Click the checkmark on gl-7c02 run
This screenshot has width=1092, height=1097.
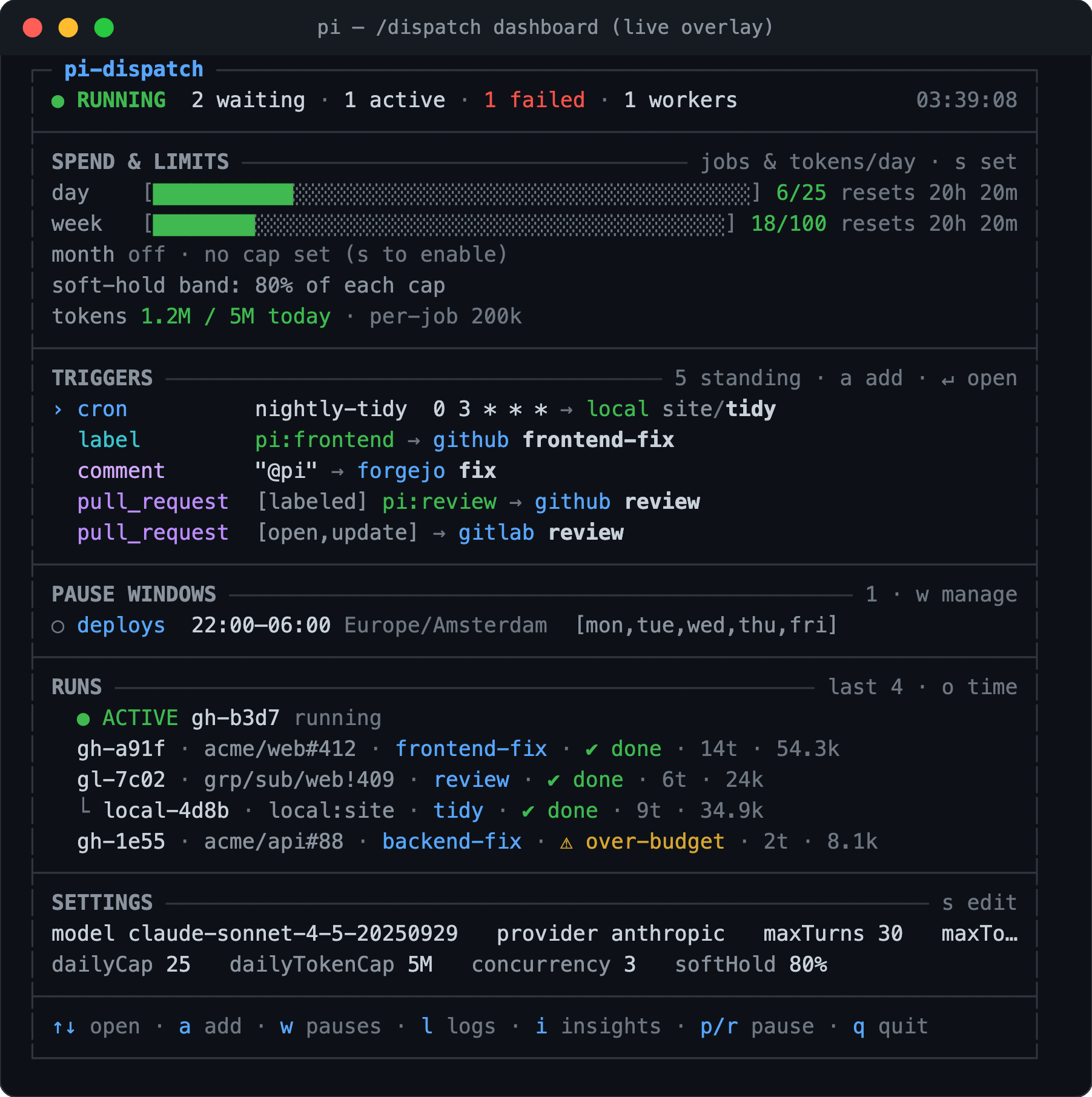click(554, 781)
